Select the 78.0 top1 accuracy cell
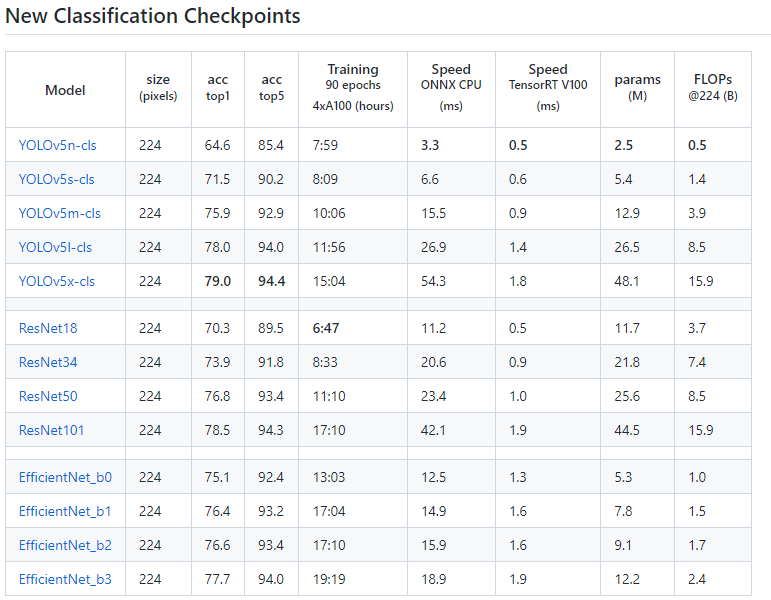The height and width of the screenshot is (600, 771). click(217, 247)
